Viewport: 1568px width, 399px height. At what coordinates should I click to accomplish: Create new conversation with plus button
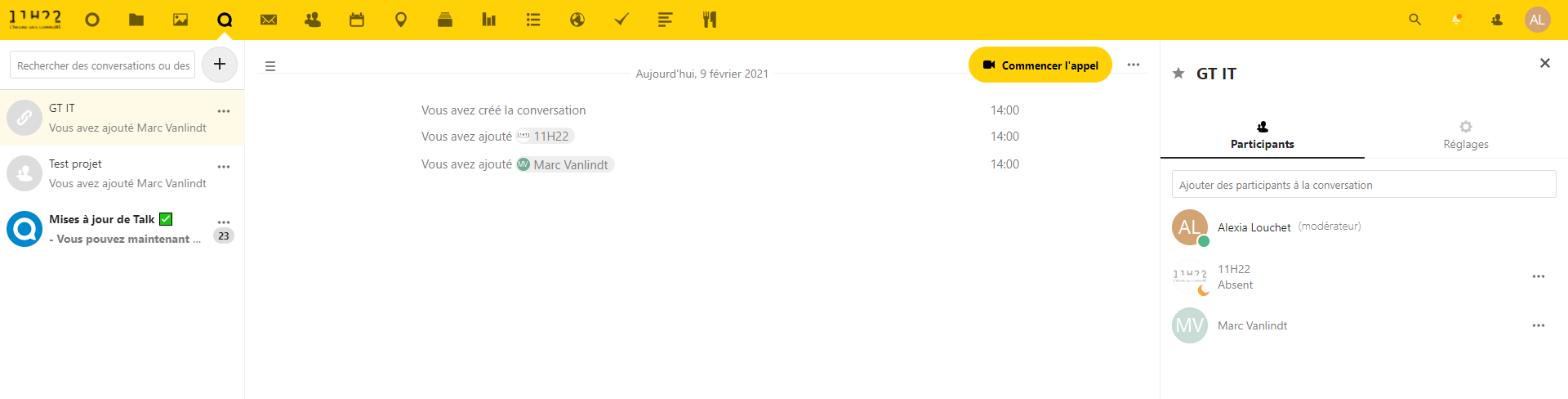tap(220, 65)
